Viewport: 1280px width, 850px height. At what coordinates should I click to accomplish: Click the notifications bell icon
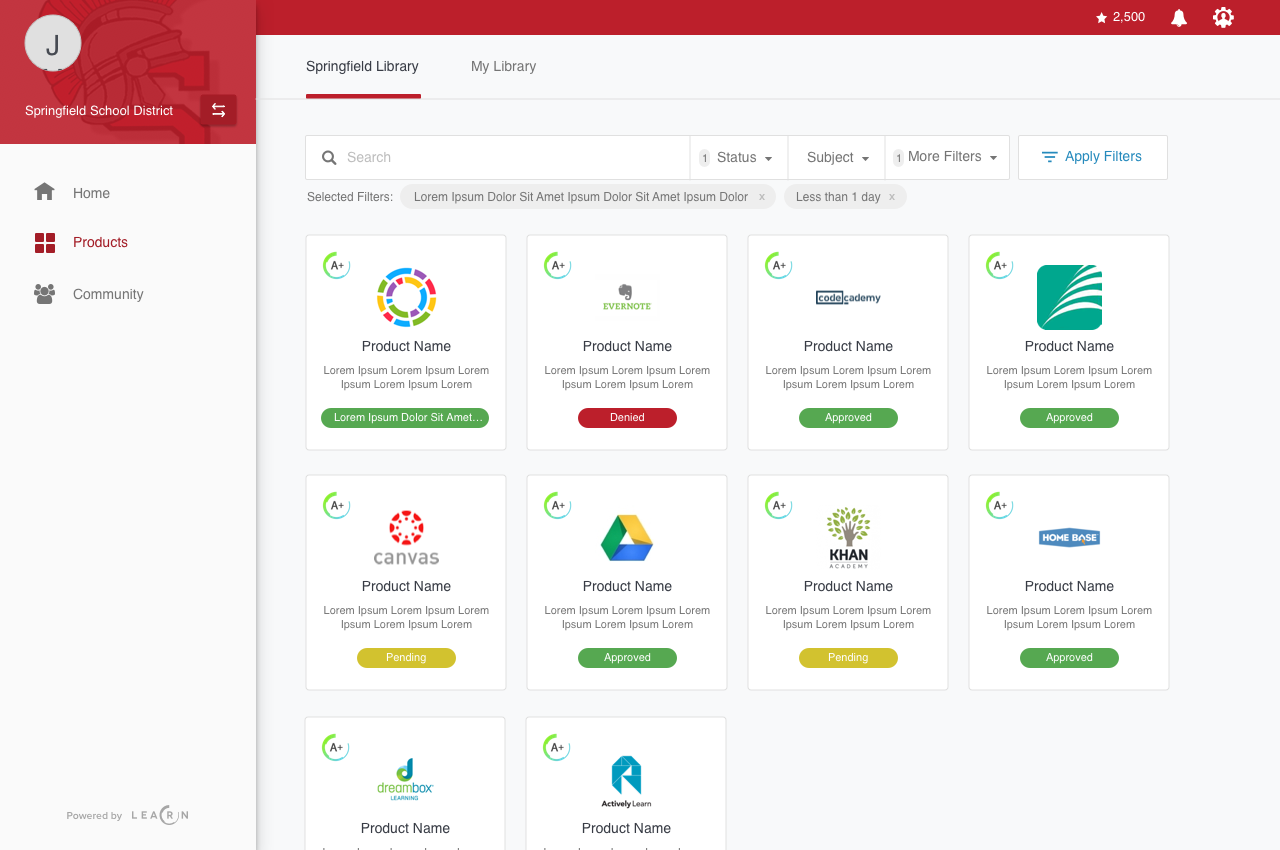1179,18
